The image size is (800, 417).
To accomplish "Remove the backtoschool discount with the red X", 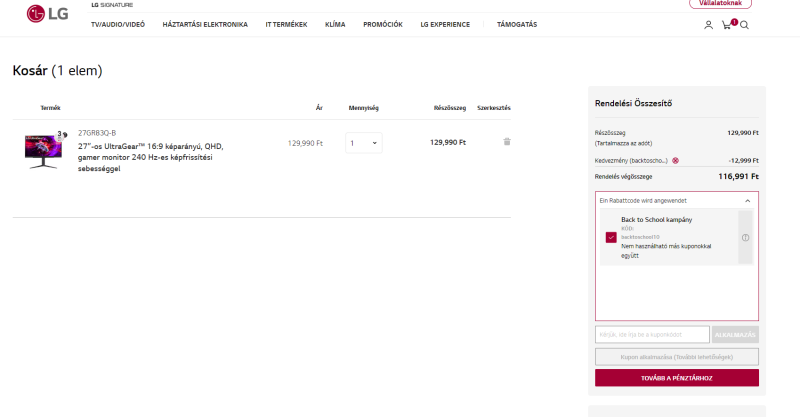I will tap(676, 160).
